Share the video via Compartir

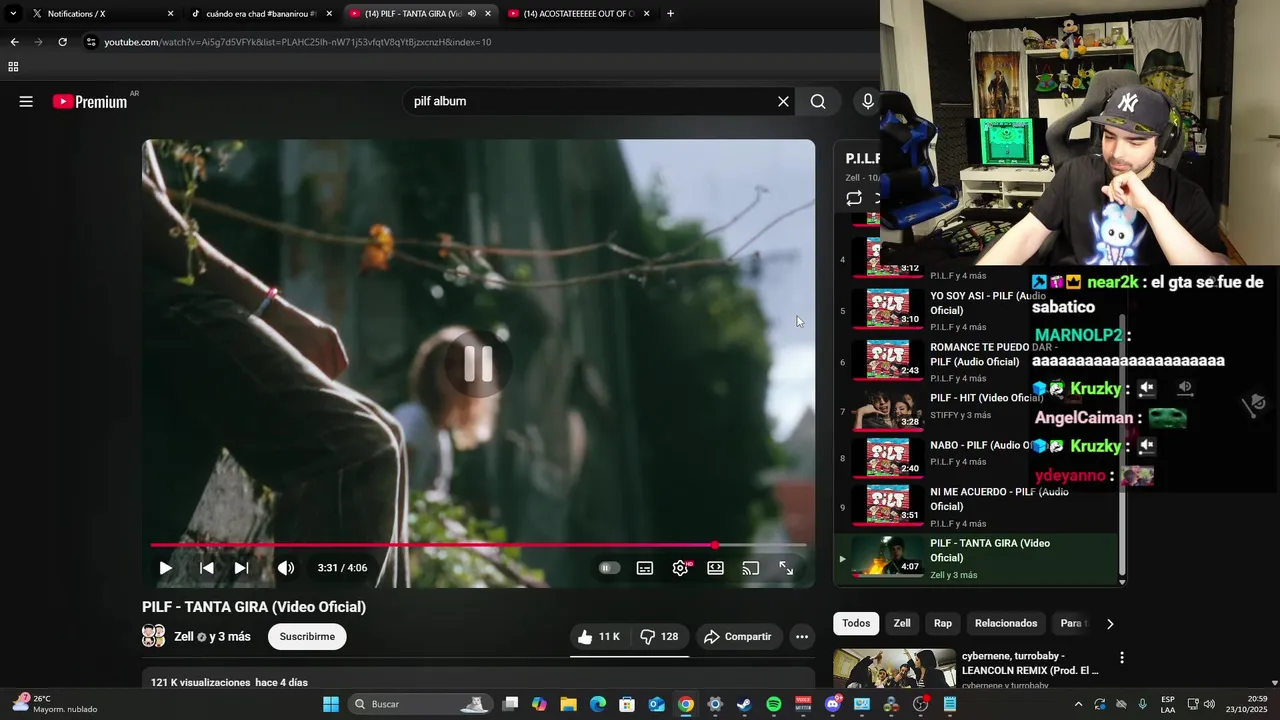738,637
